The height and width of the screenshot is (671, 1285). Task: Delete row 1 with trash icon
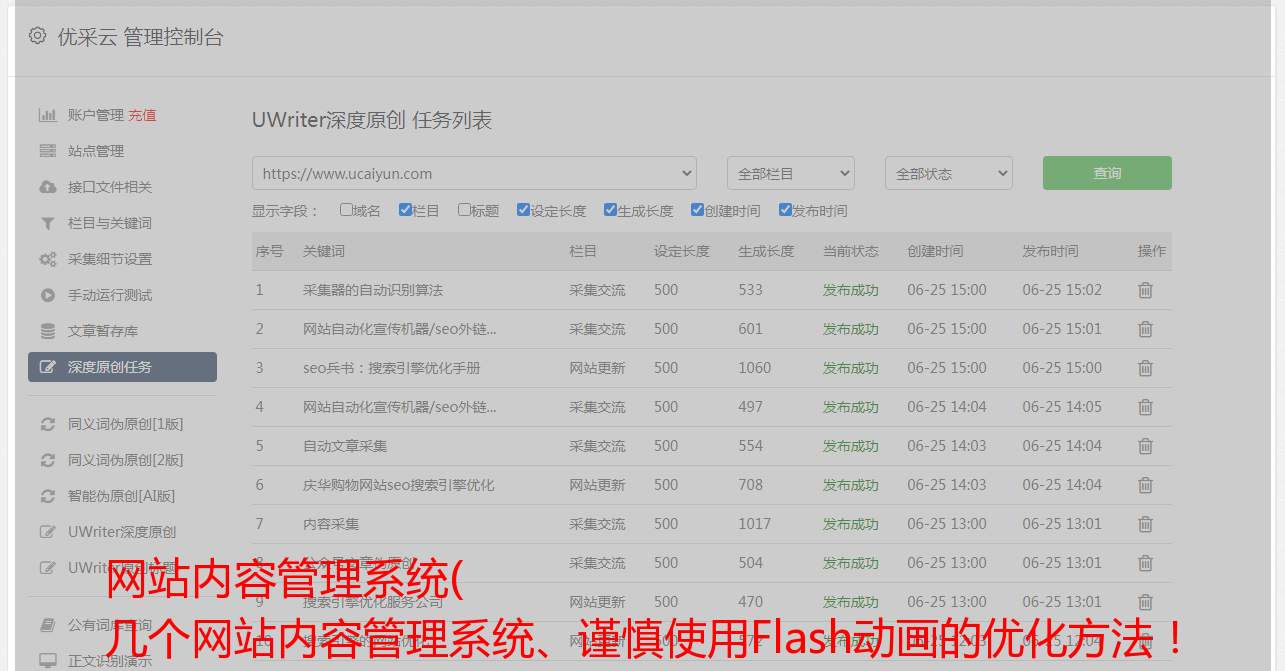(x=1145, y=290)
